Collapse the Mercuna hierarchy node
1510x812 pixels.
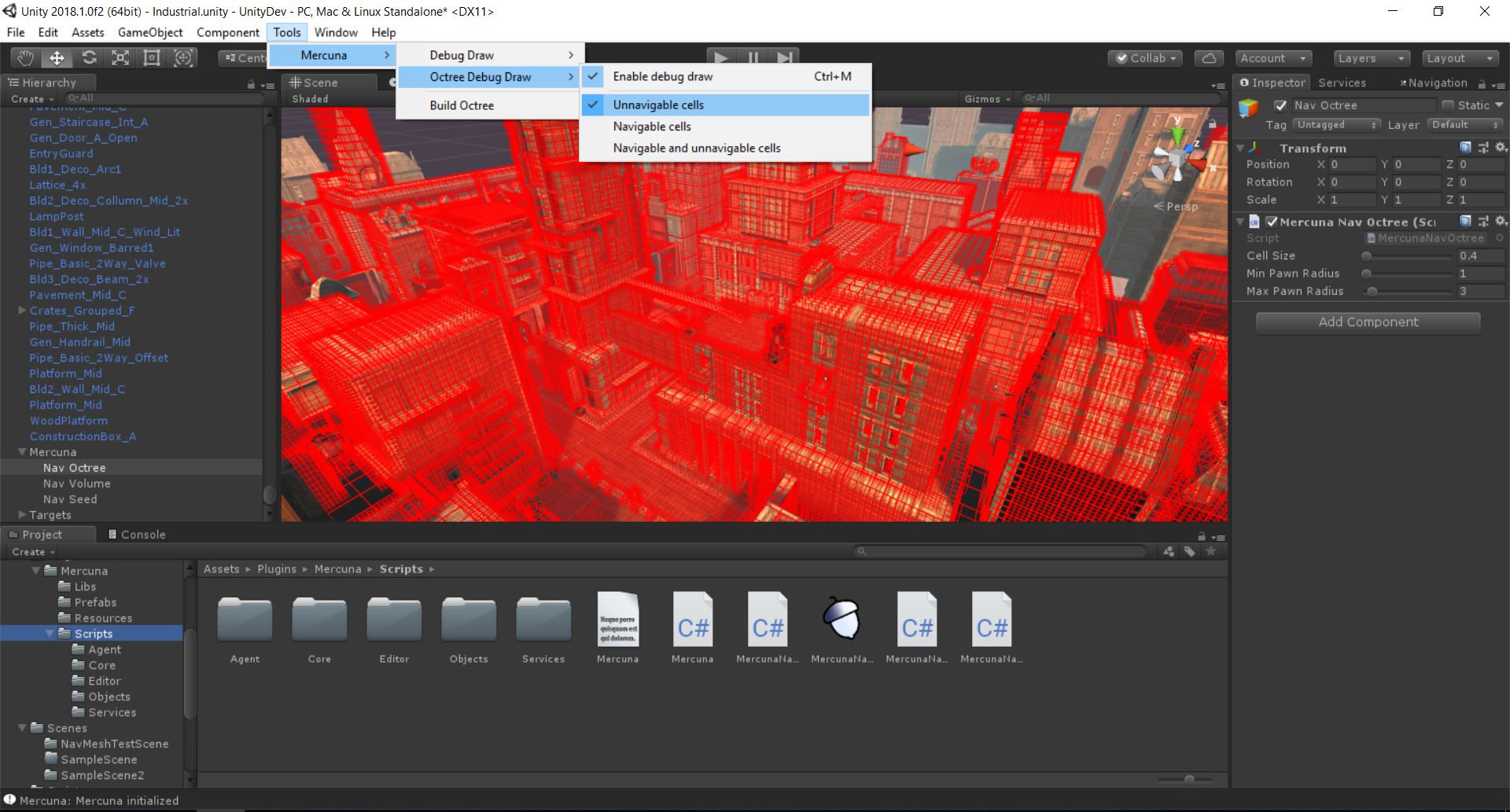click(x=22, y=452)
